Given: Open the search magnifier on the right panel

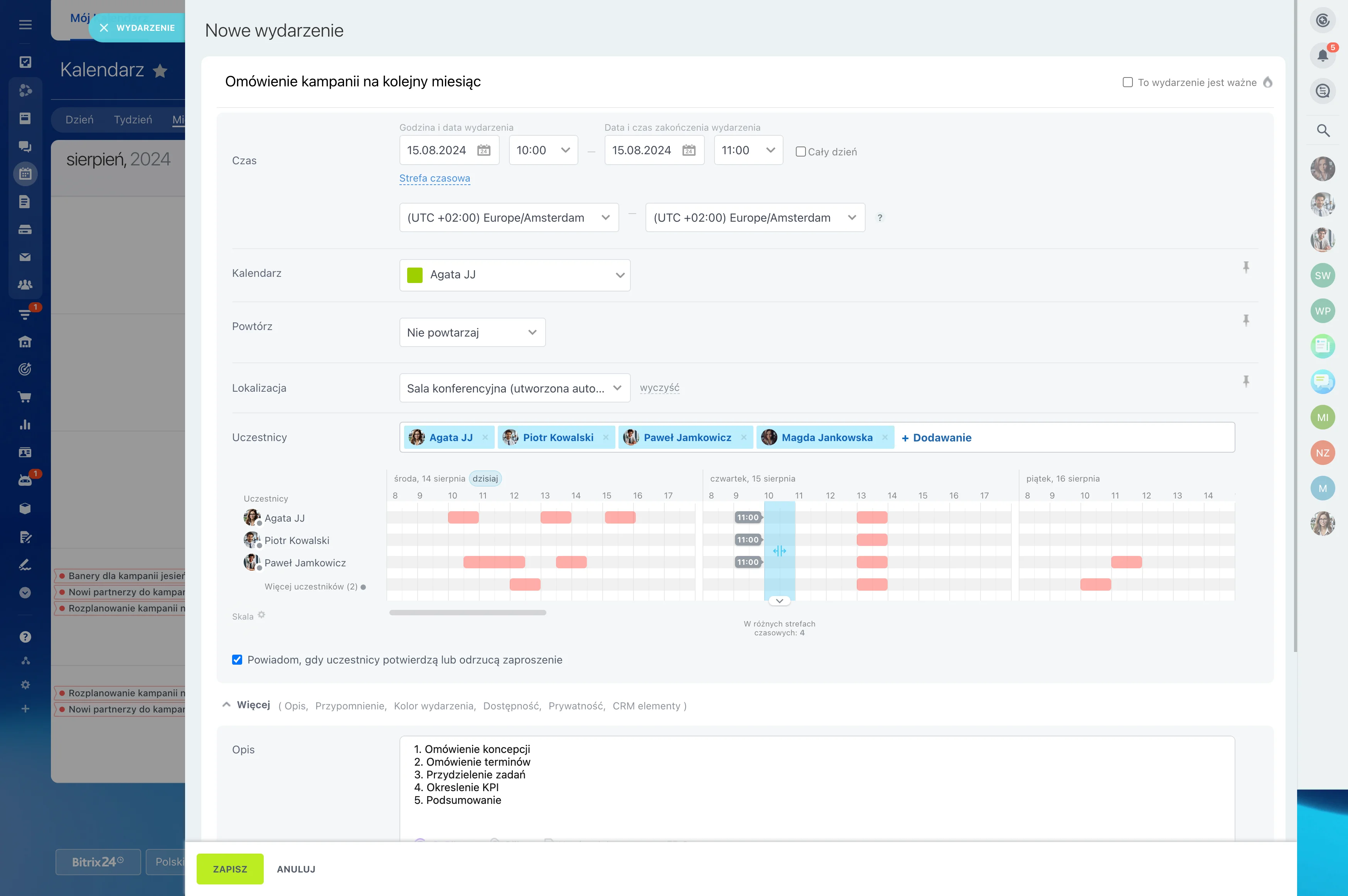Looking at the screenshot, I should pyautogui.click(x=1323, y=131).
